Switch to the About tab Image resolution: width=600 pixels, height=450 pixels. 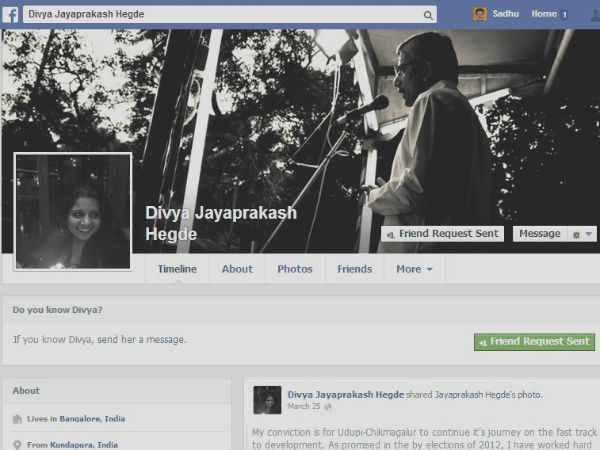237,269
